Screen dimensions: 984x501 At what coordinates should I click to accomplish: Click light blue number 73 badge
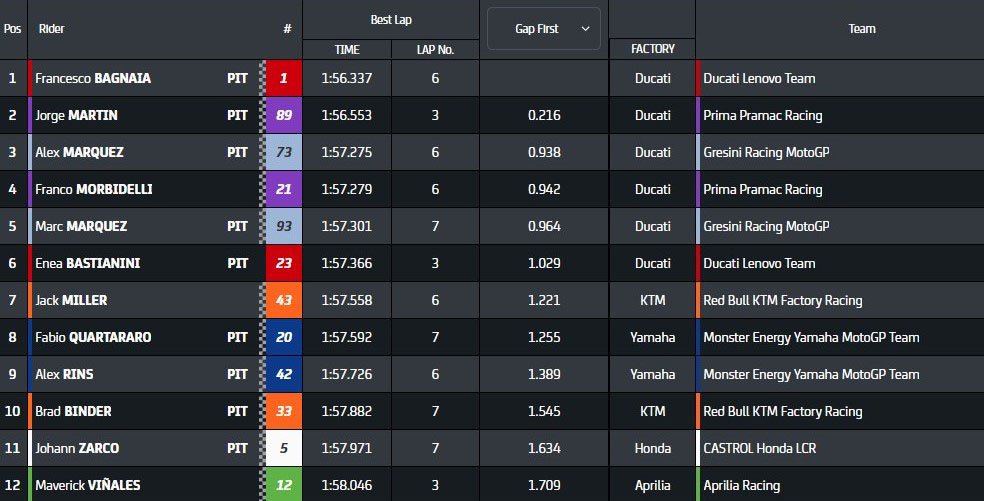coord(284,153)
